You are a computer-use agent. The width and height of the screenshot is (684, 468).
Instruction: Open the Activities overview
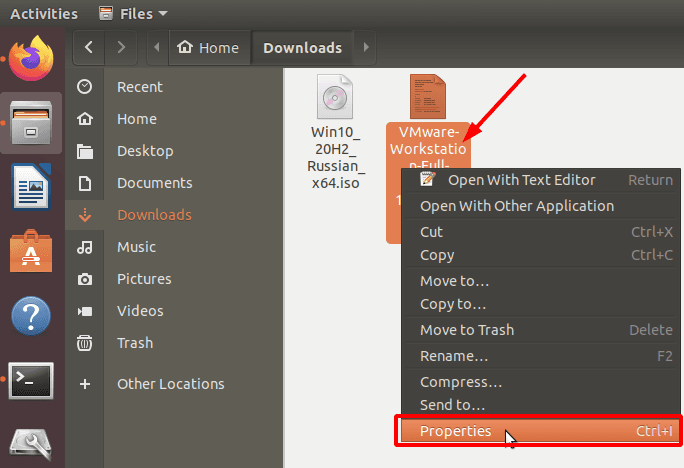click(x=44, y=14)
